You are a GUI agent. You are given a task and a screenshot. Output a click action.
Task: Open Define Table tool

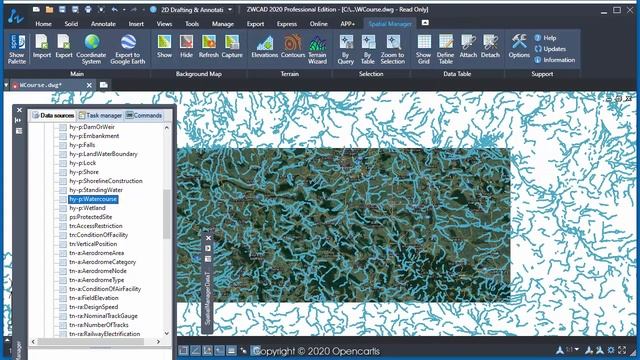click(x=445, y=49)
